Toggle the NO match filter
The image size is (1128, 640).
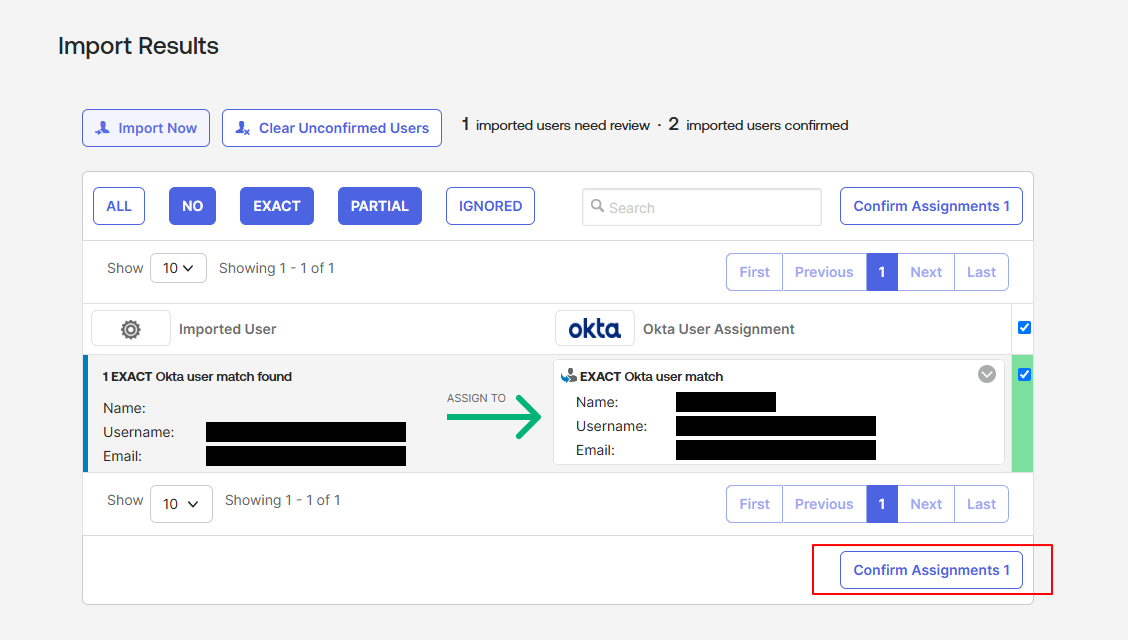click(x=192, y=206)
